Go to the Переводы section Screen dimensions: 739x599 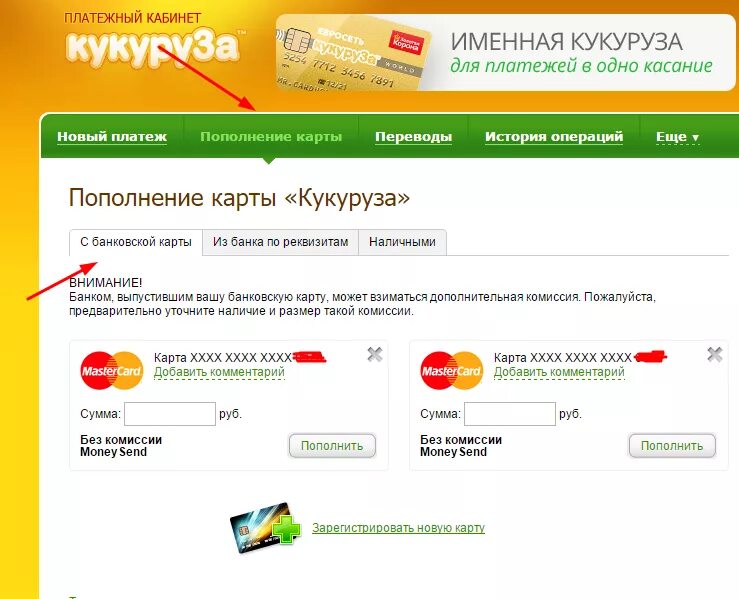(x=413, y=137)
